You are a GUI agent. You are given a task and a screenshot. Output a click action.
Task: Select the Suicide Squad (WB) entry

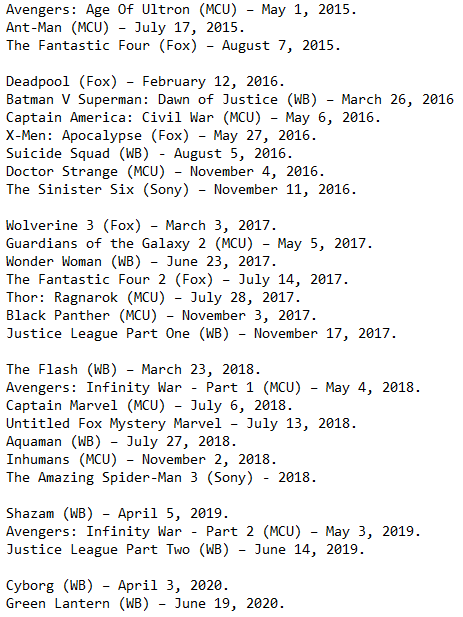pyautogui.click(x=149, y=153)
